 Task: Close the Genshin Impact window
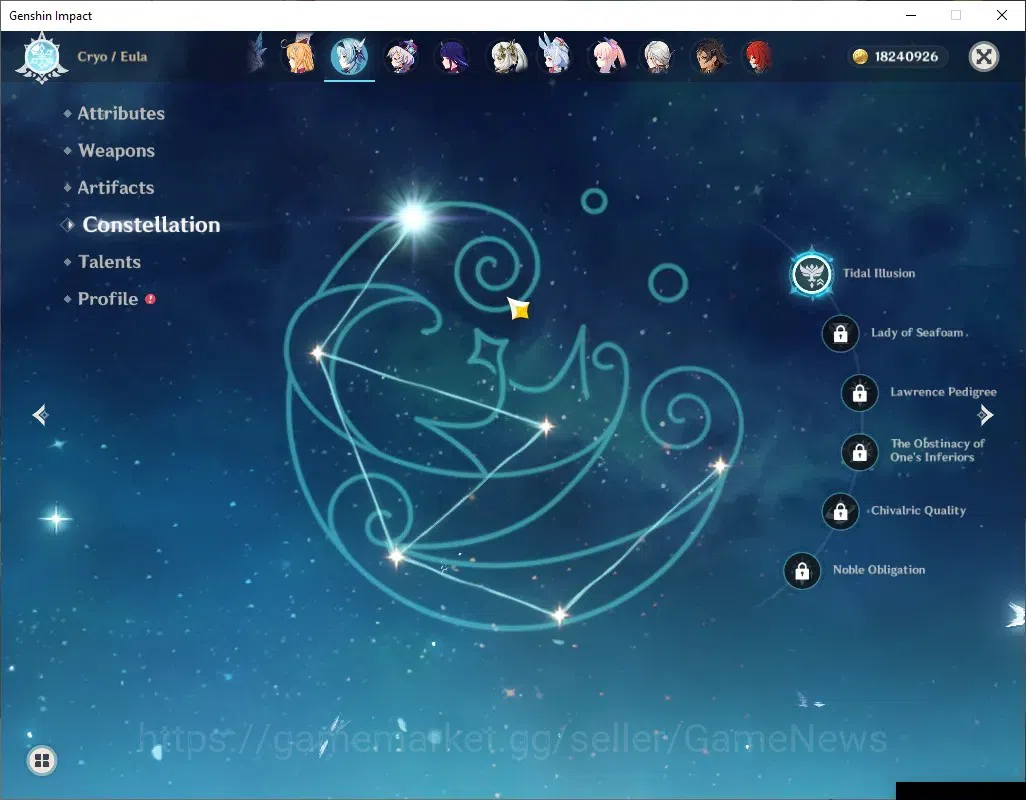click(x=1002, y=15)
